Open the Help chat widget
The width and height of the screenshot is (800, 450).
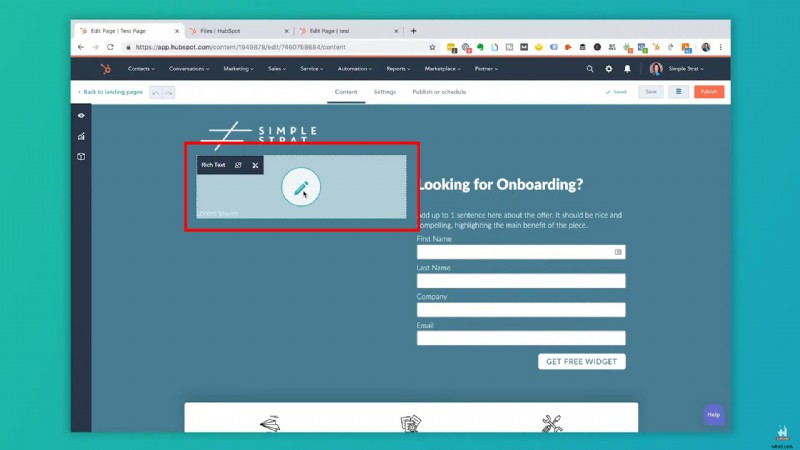[713, 414]
